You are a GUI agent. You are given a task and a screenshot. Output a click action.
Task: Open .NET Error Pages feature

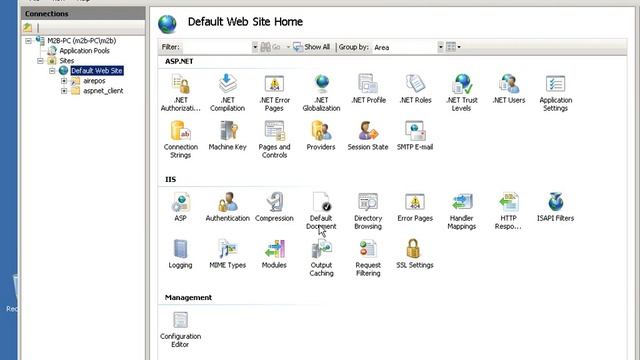[274, 93]
